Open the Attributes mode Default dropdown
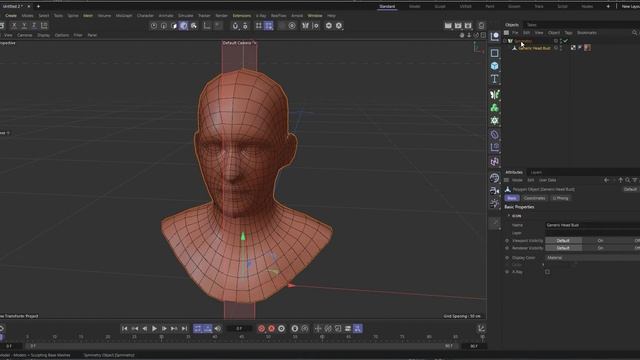640x360 pixels. pyautogui.click(x=631, y=189)
